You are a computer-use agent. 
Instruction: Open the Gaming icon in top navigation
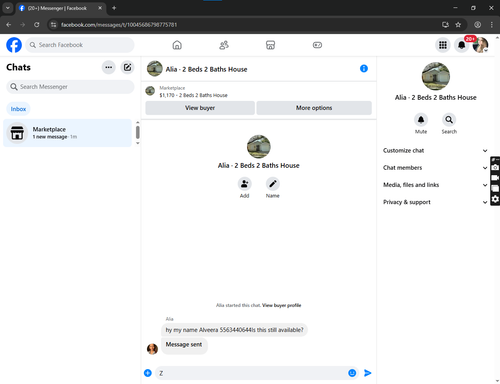click(x=317, y=45)
